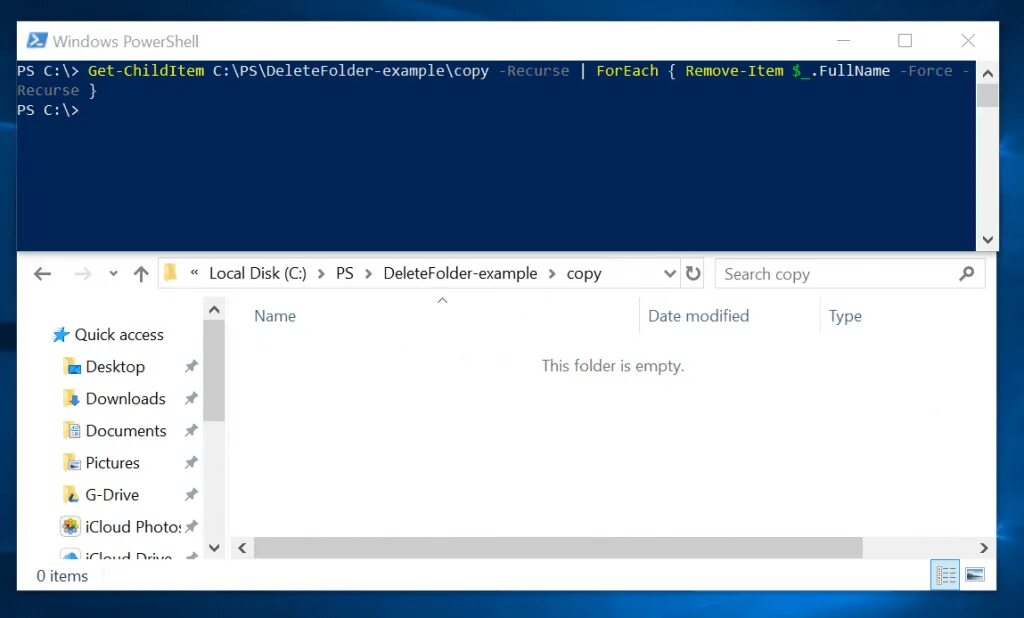Viewport: 1024px width, 618px height.
Task: Click the G-Drive folder icon
Action: (x=71, y=495)
